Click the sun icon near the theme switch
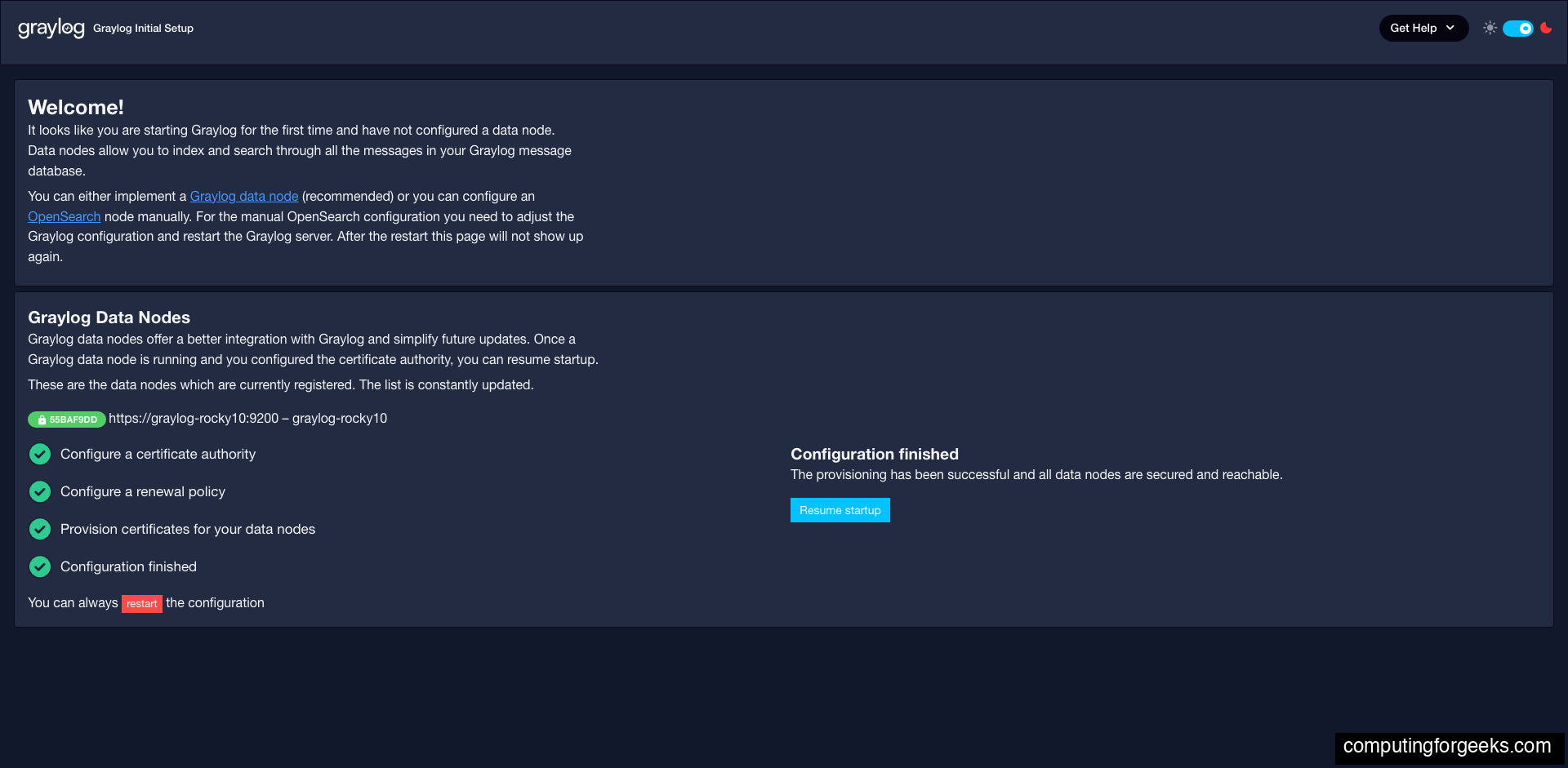This screenshot has height=768, width=1568. coord(1490,28)
